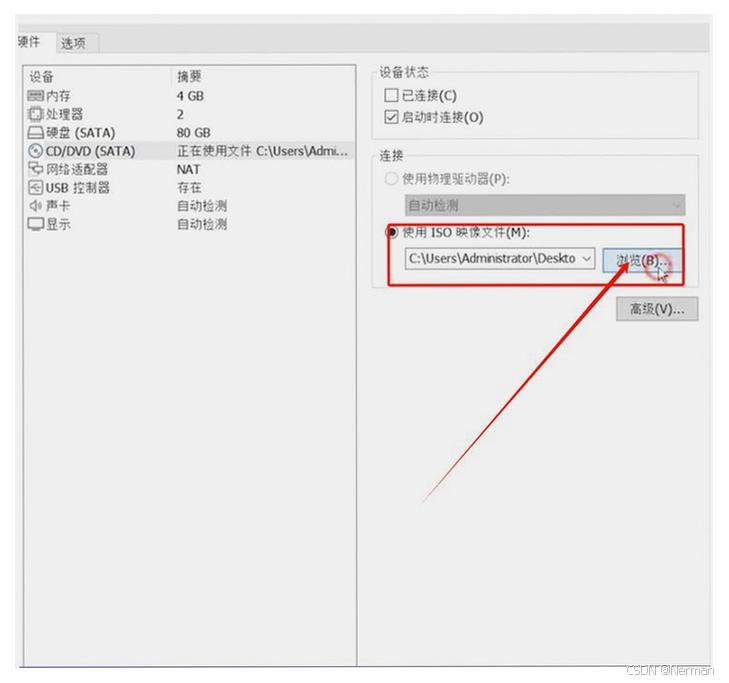This screenshot has width=729, height=683.
Task: Click the 80 GB disk summary value
Action: [193, 133]
